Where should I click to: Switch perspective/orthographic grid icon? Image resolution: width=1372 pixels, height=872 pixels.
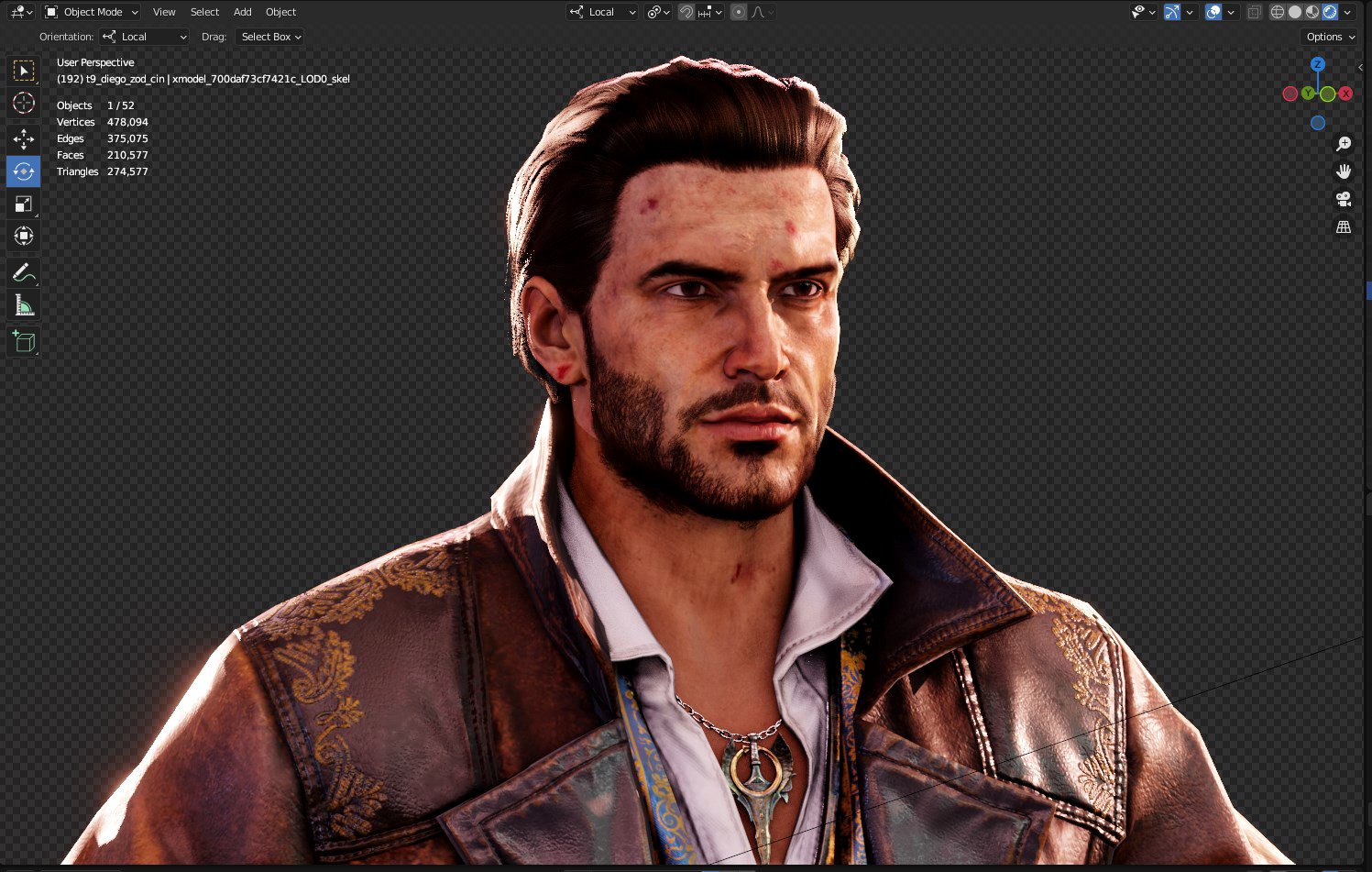(x=1344, y=226)
